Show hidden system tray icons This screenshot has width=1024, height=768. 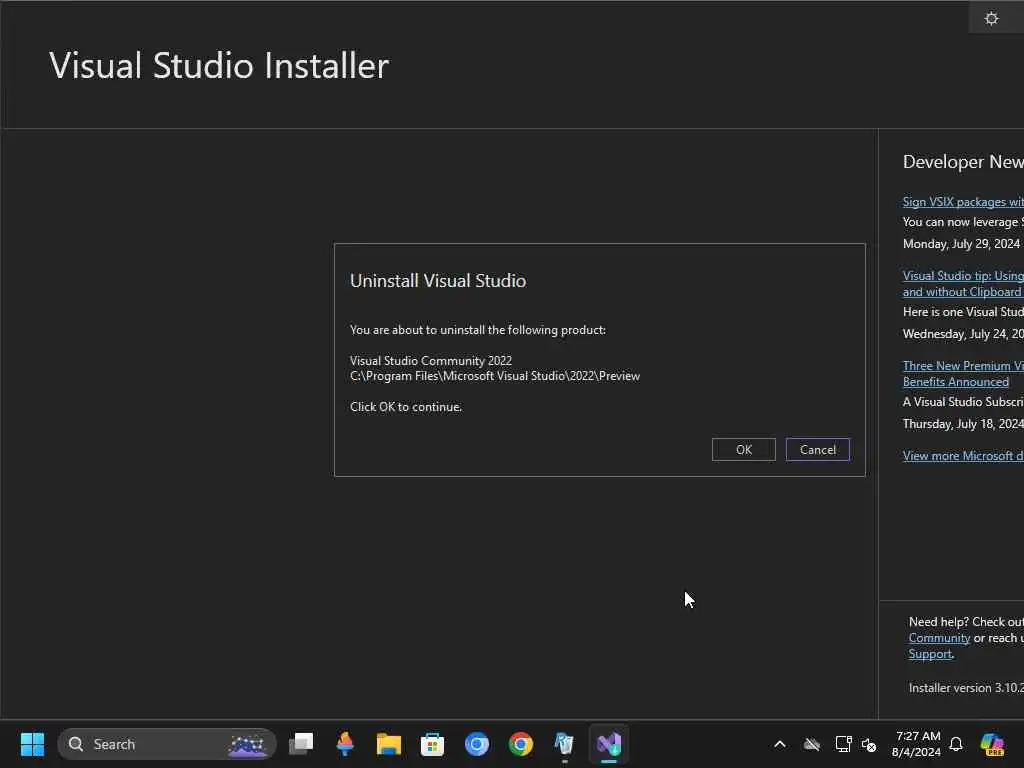pos(780,744)
